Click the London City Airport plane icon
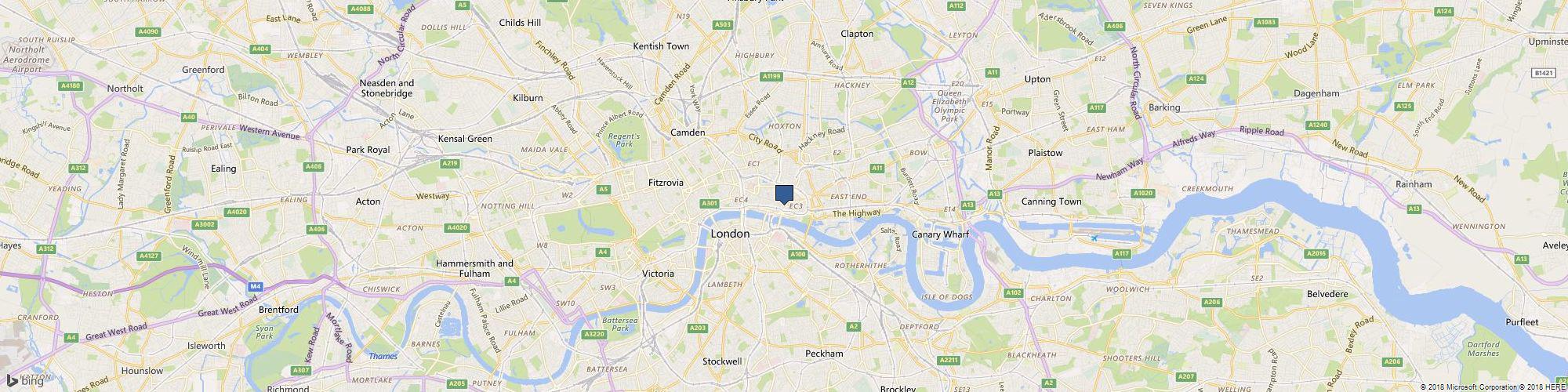Viewport: 1568px width, 392px height. pyautogui.click(x=1094, y=238)
